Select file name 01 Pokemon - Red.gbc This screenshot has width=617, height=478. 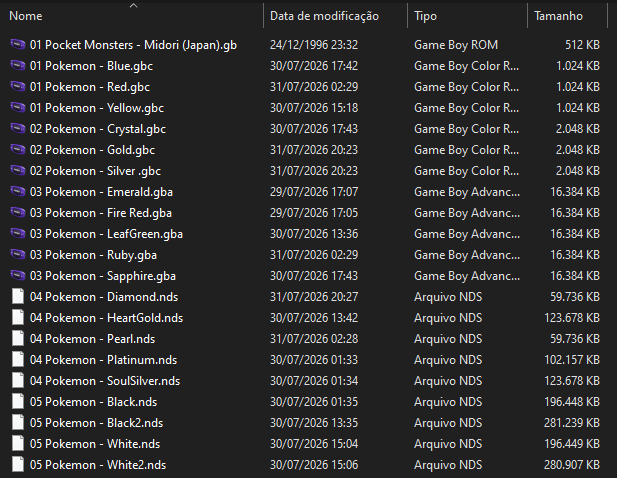(90, 87)
